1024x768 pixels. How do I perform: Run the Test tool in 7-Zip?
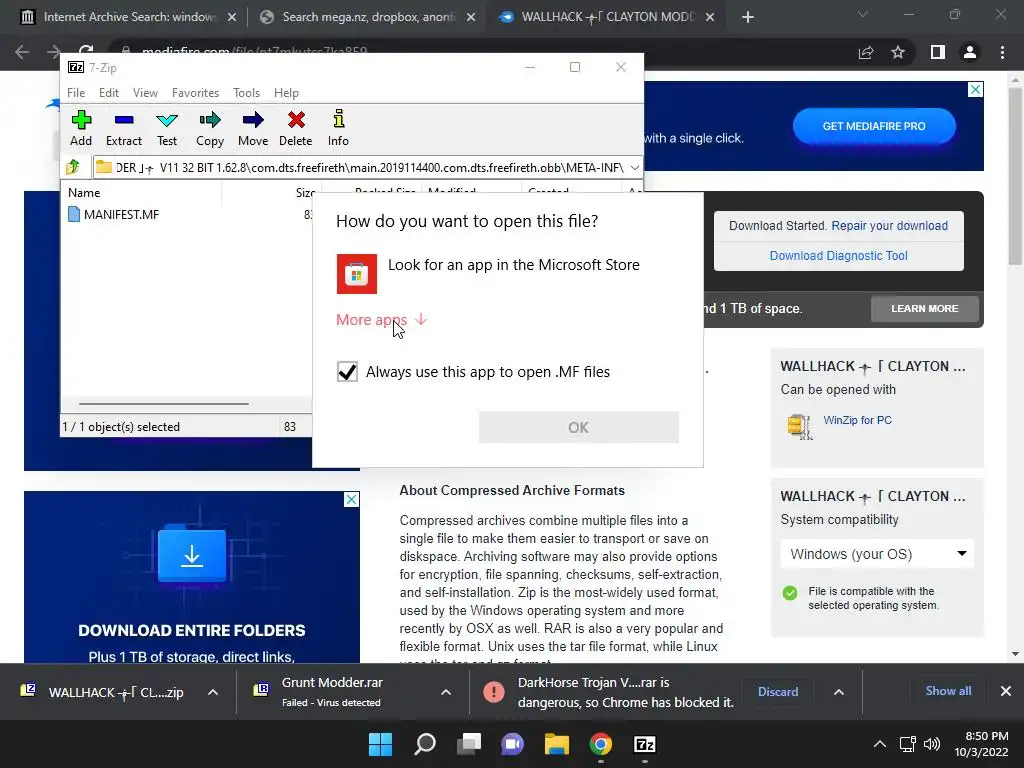[167, 129]
